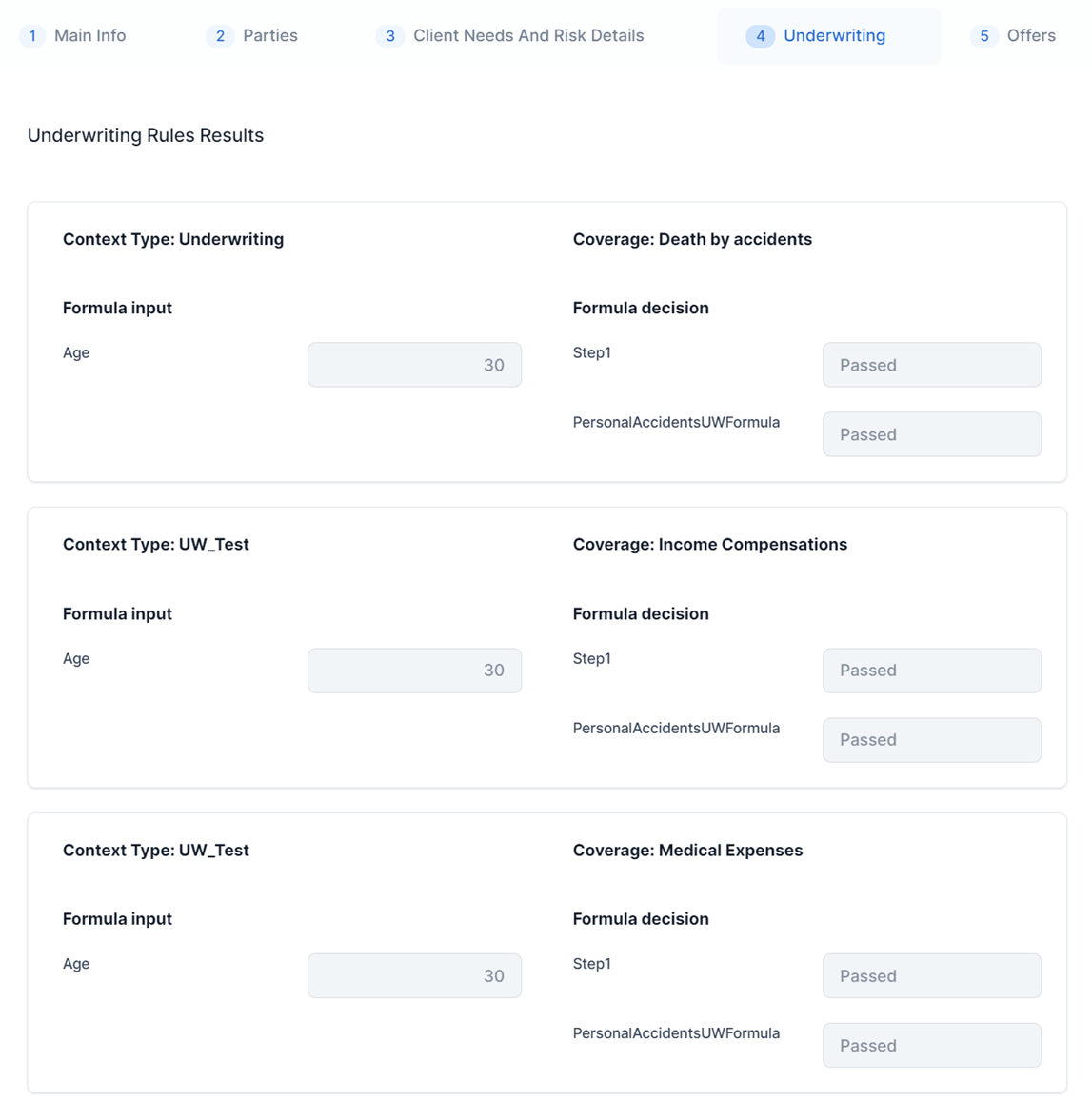Viewport: 1092px width, 1102px height.
Task: Click the step 3 number badge
Action: (390, 36)
